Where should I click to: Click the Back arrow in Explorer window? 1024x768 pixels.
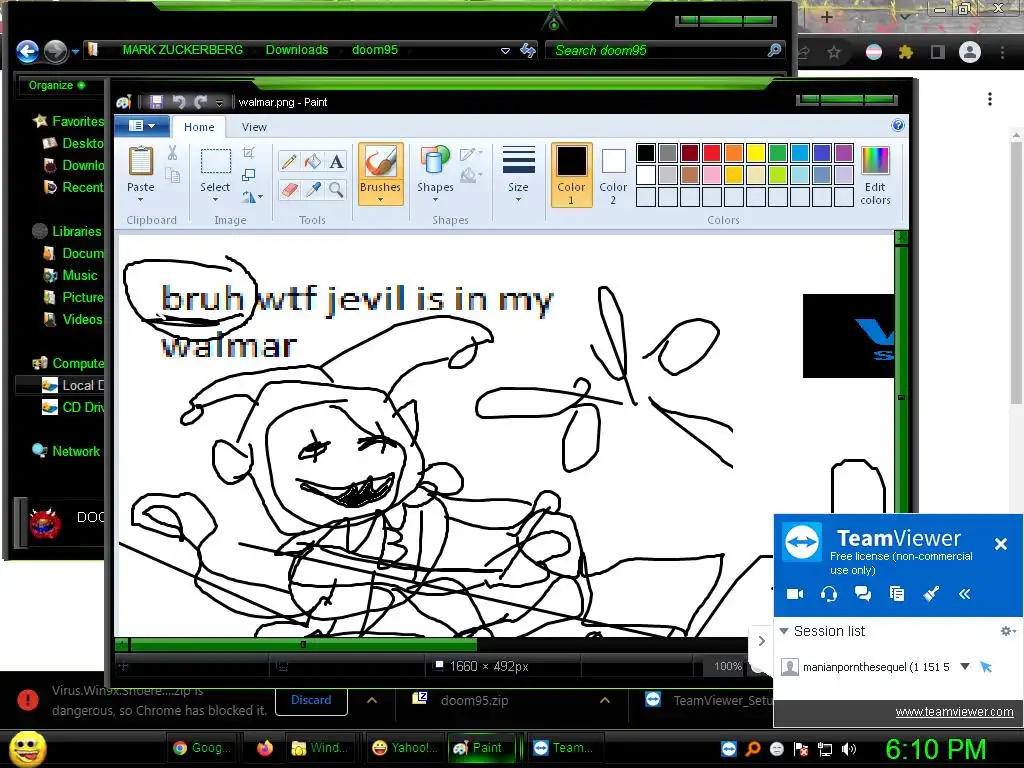(x=27, y=51)
